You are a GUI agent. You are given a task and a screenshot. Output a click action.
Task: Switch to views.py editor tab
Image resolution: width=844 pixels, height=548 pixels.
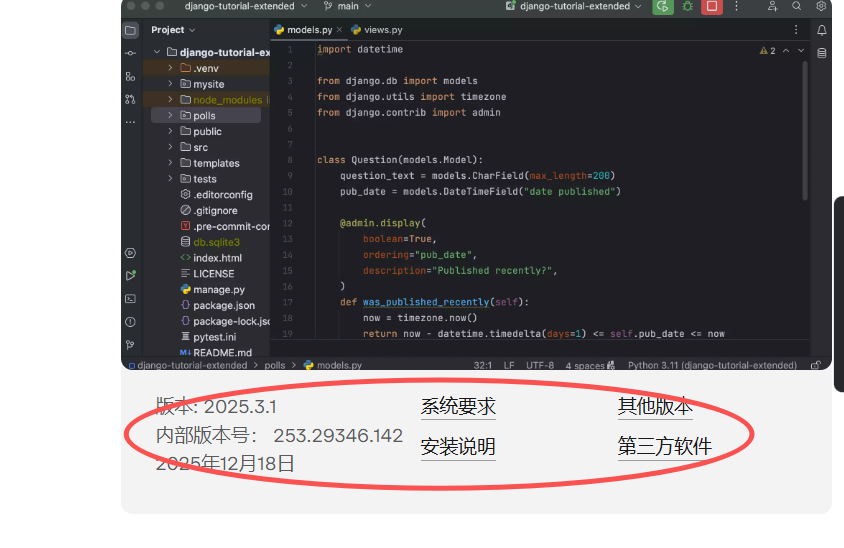click(377, 30)
